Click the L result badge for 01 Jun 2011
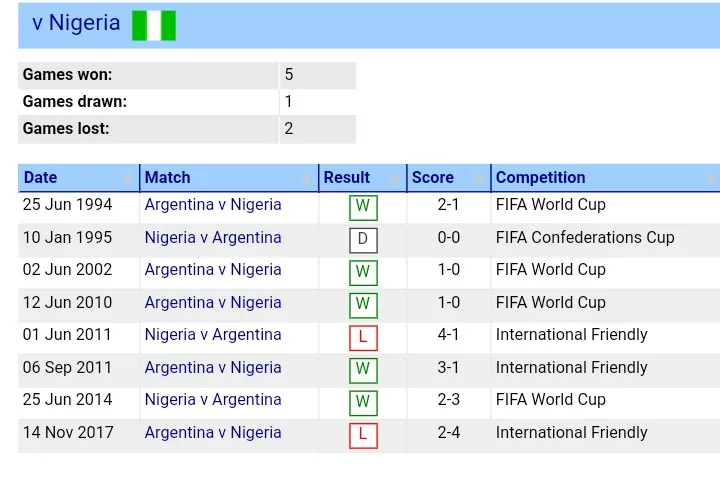 coord(363,338)
